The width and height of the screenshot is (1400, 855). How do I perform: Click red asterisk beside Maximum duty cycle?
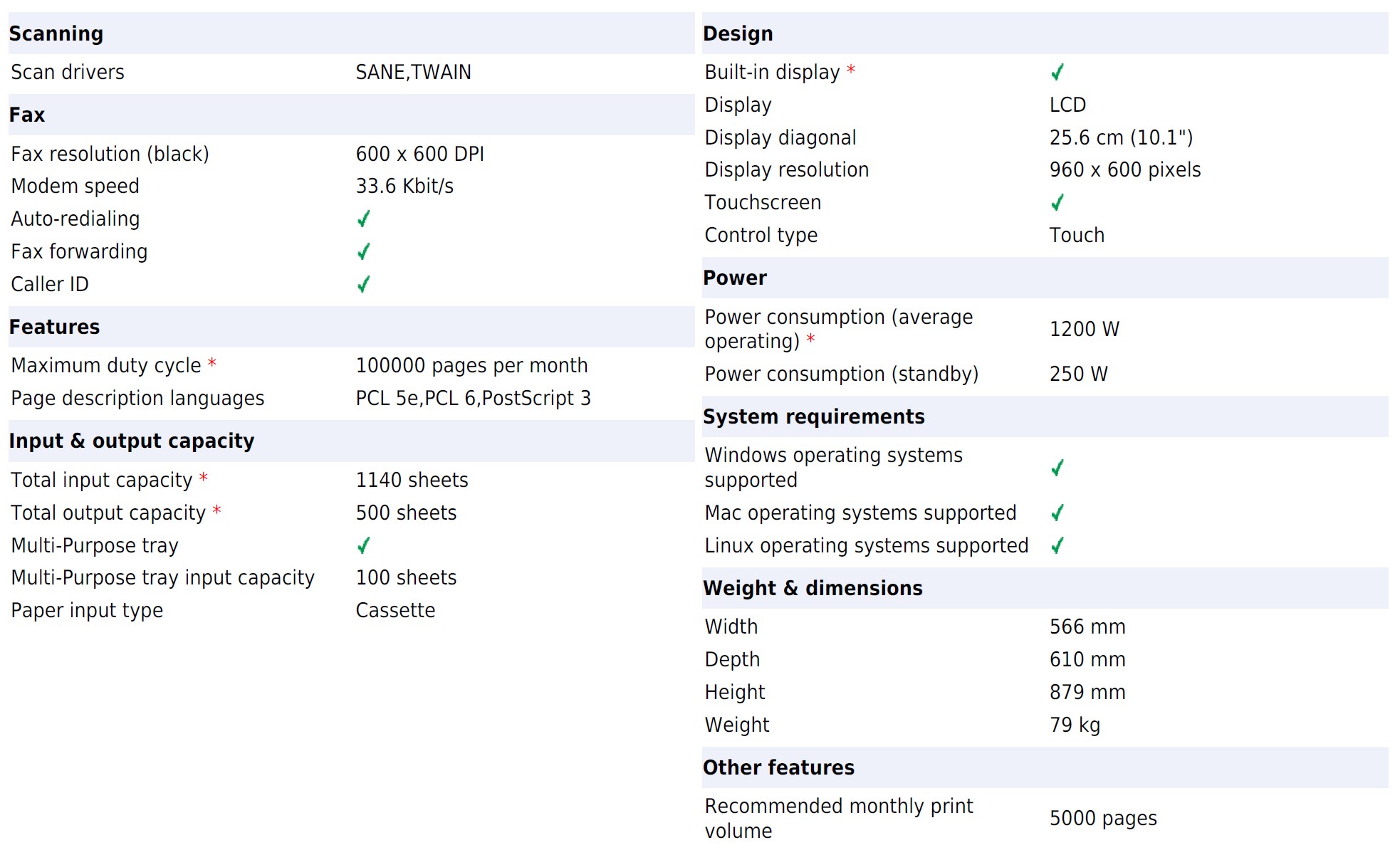pyautogui.click(x=211, y=364)
